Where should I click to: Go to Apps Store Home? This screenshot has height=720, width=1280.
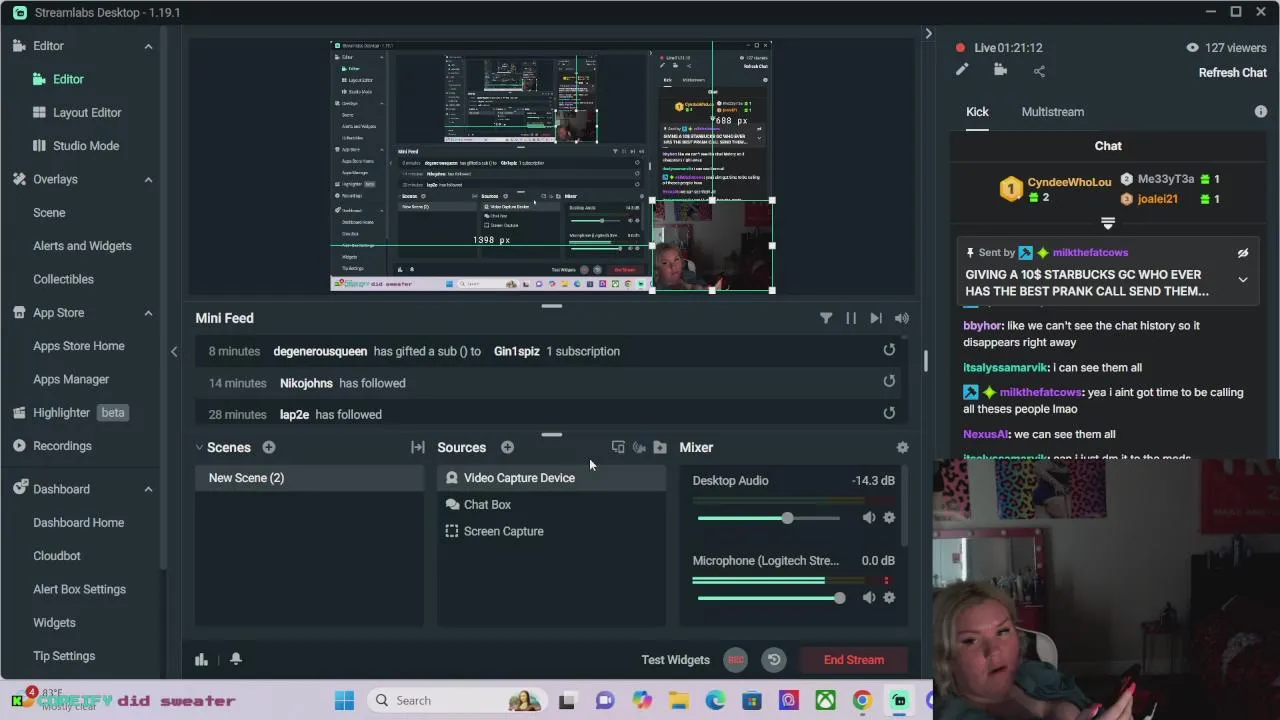(79, 346)
